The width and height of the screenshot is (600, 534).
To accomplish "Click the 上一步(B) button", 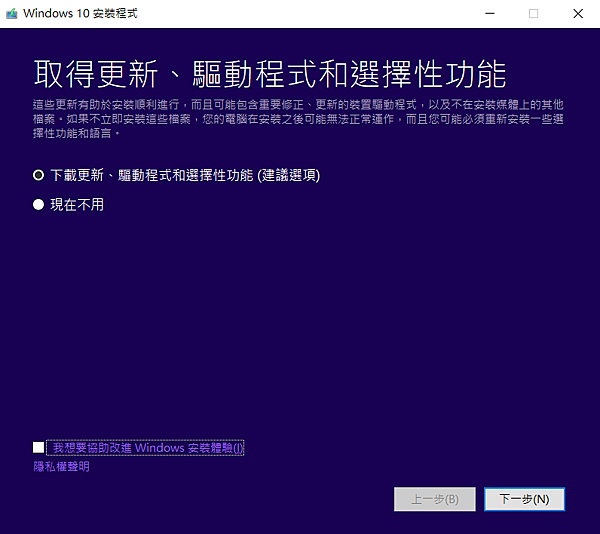I will [435, 499].
